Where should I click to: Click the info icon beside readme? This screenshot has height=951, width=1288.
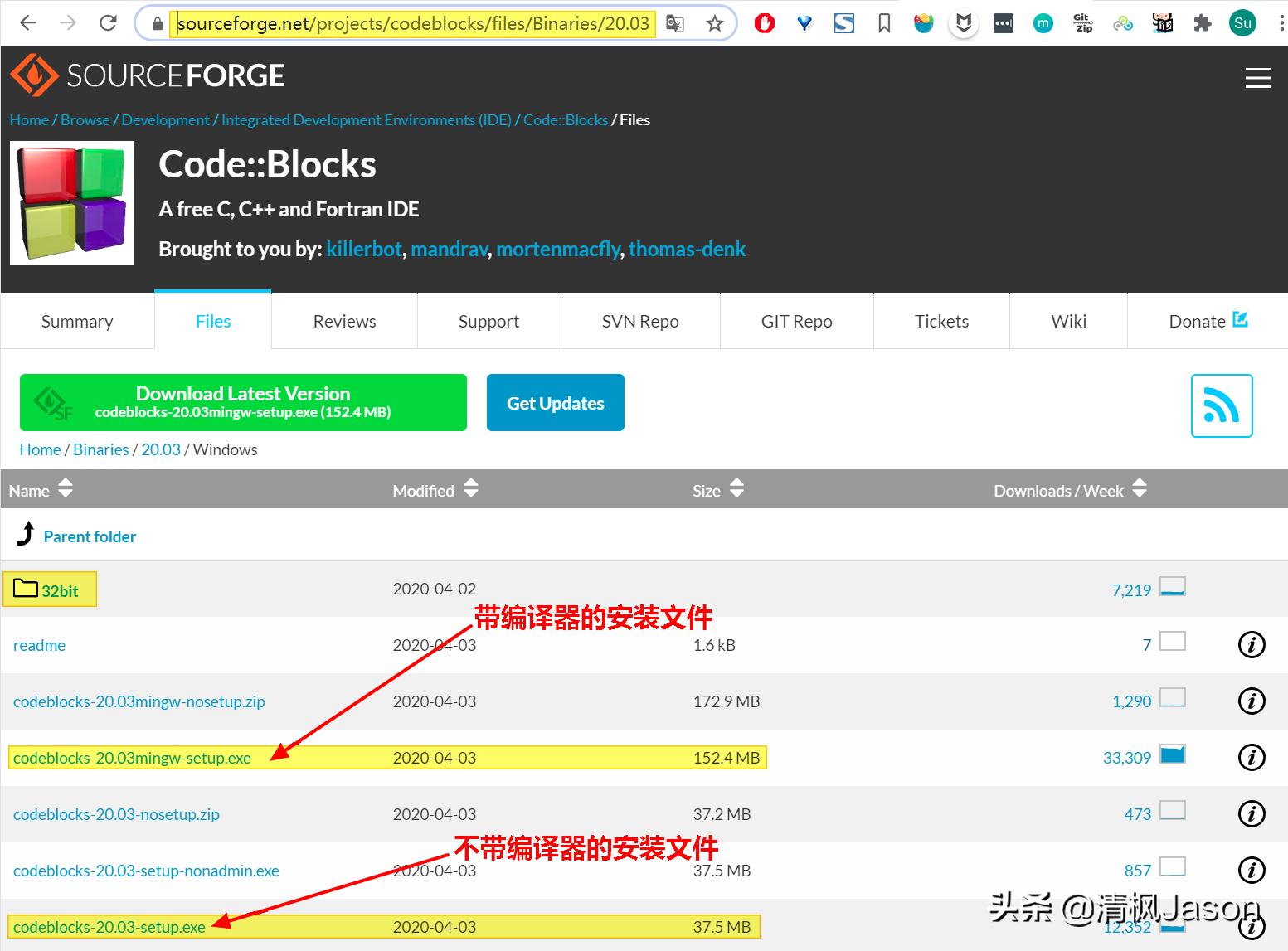tap(1252, 644)
